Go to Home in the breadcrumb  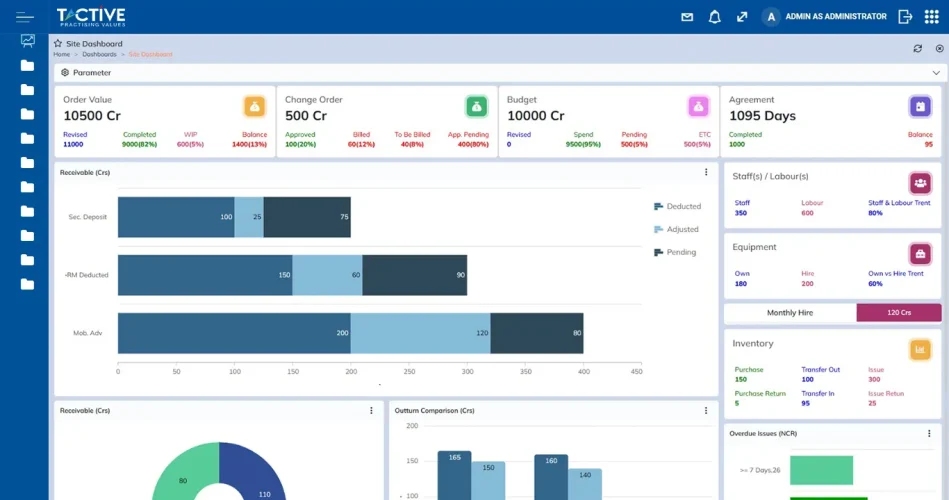62,54
